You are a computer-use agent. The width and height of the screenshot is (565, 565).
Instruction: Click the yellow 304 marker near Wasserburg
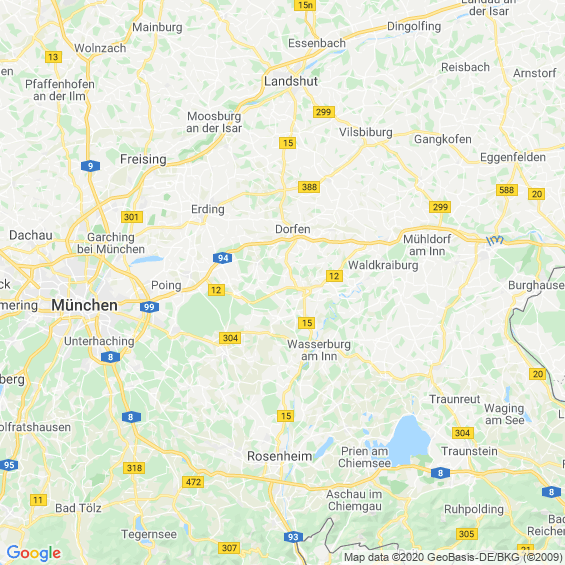pos(230,338)
